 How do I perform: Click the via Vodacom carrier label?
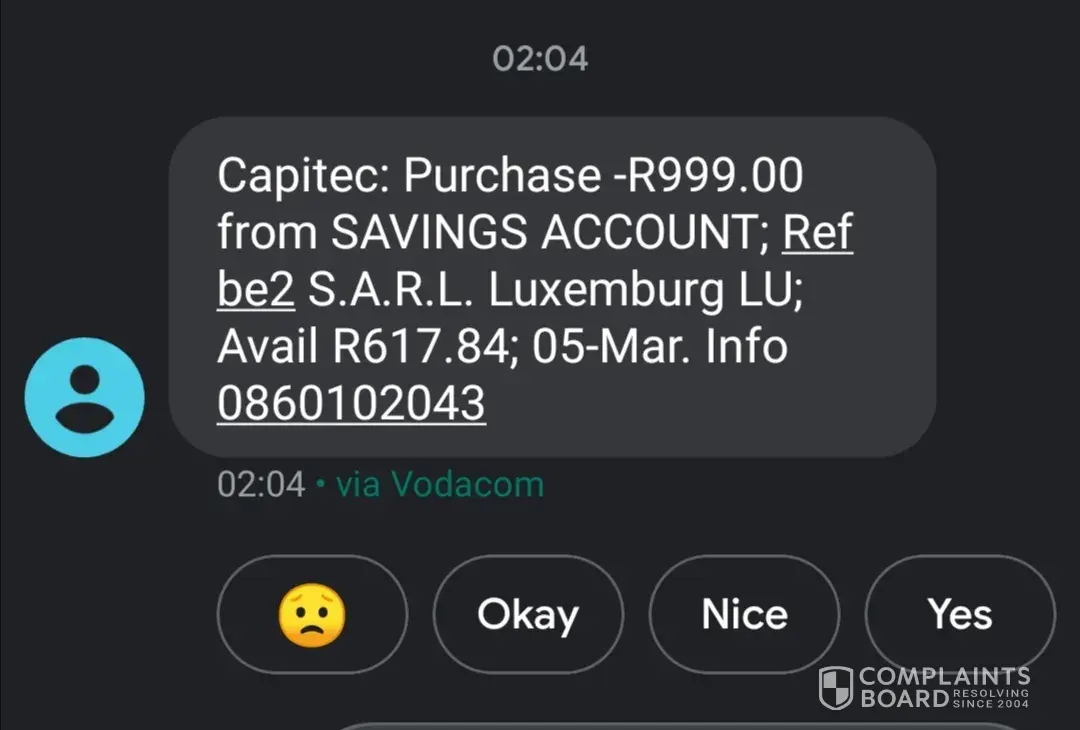pyautogui.click(x=440, y=485)
